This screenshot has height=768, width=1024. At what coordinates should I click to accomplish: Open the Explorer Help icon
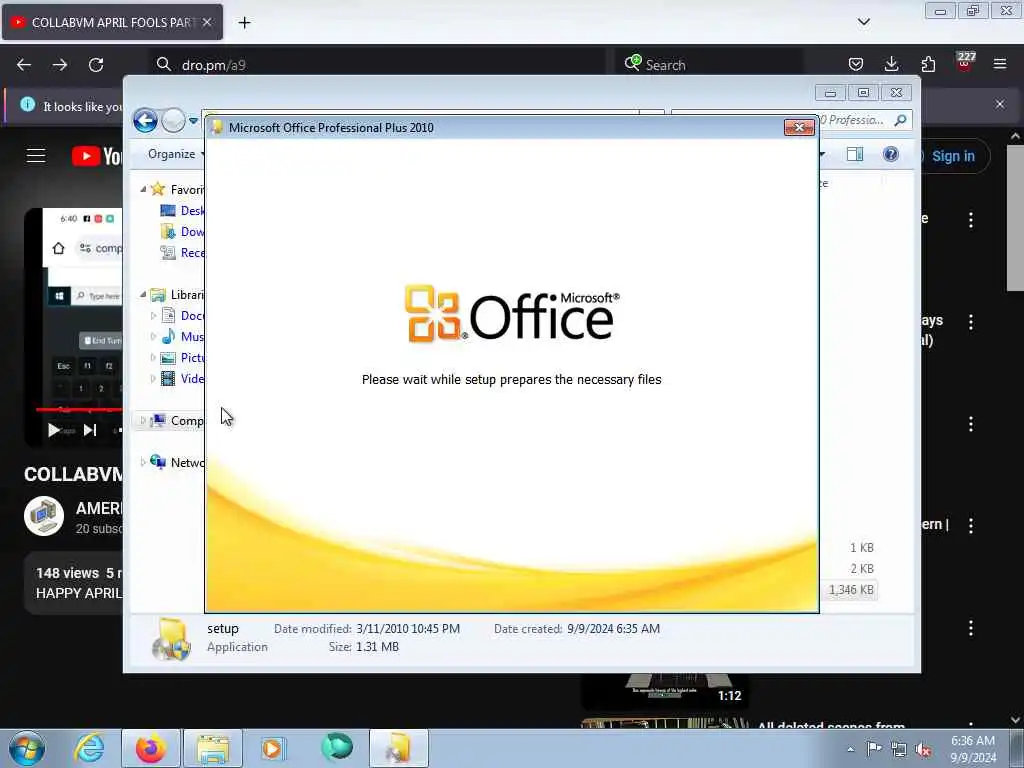891,154
